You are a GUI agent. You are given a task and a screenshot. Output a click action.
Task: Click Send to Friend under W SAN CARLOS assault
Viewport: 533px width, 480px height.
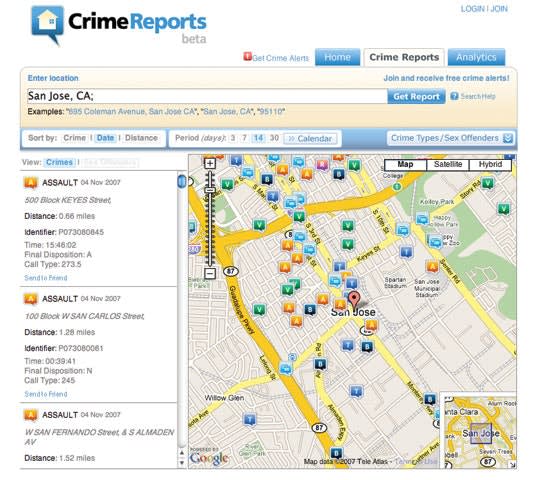pos(46,394)
